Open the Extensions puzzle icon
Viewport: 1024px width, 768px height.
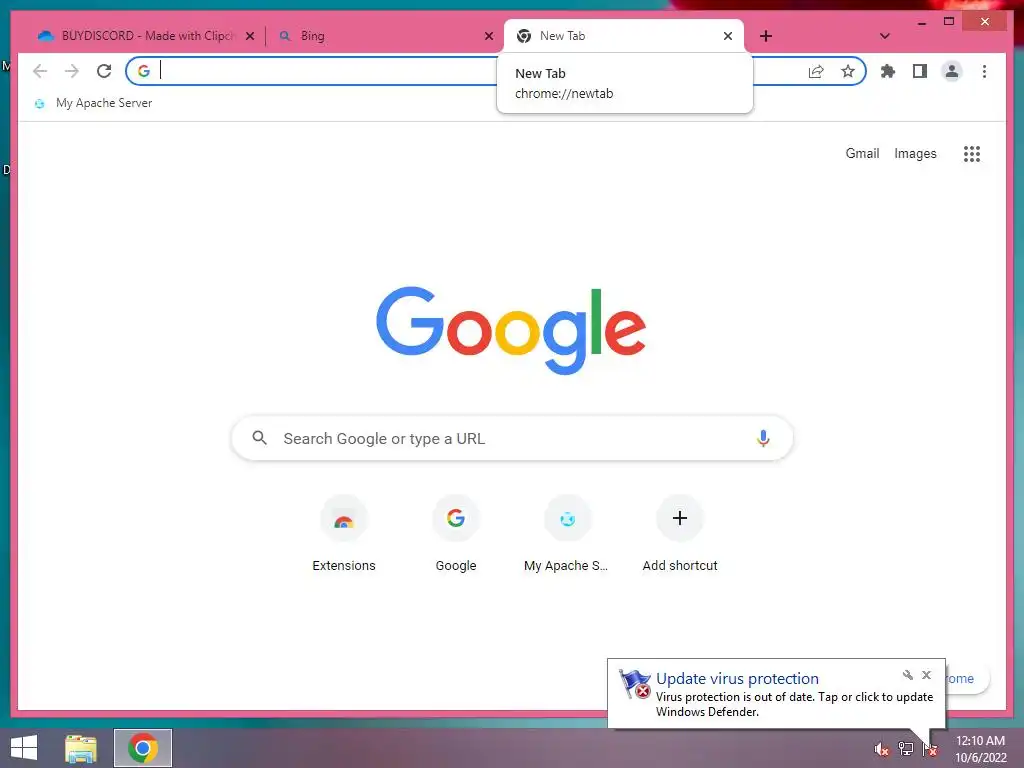(888, 71)
